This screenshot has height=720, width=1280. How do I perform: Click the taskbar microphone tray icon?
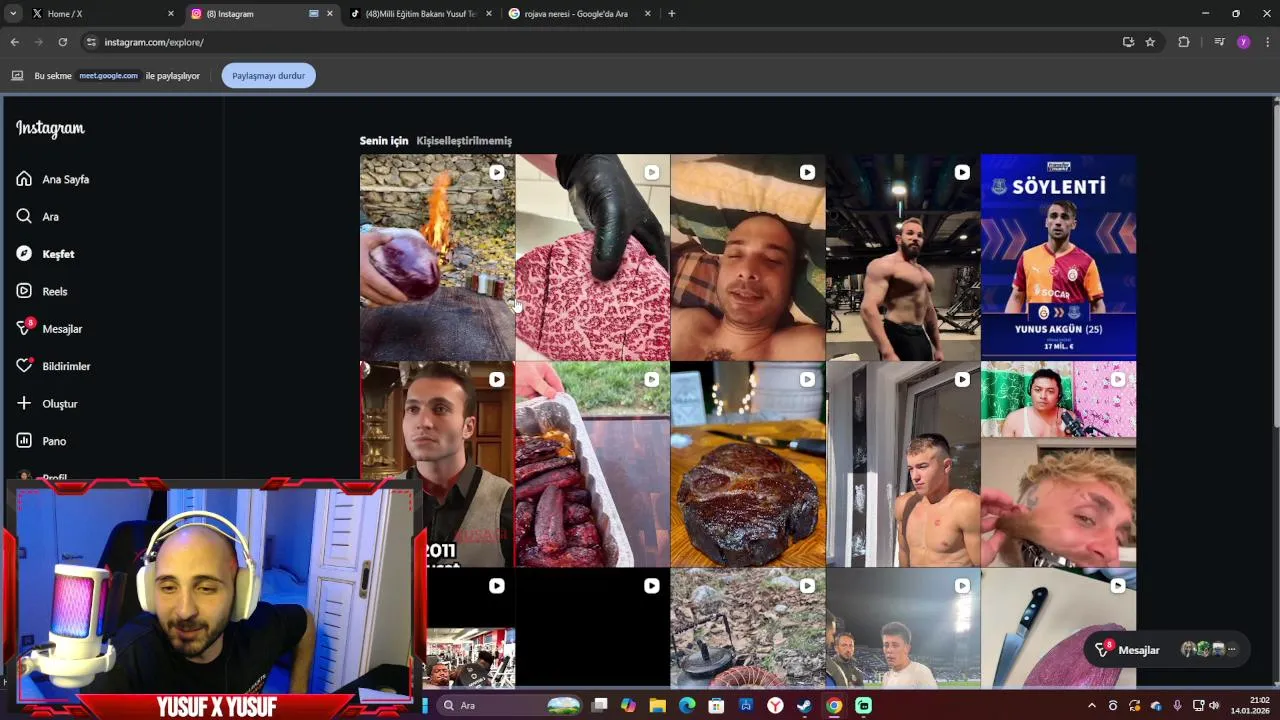1177,705
